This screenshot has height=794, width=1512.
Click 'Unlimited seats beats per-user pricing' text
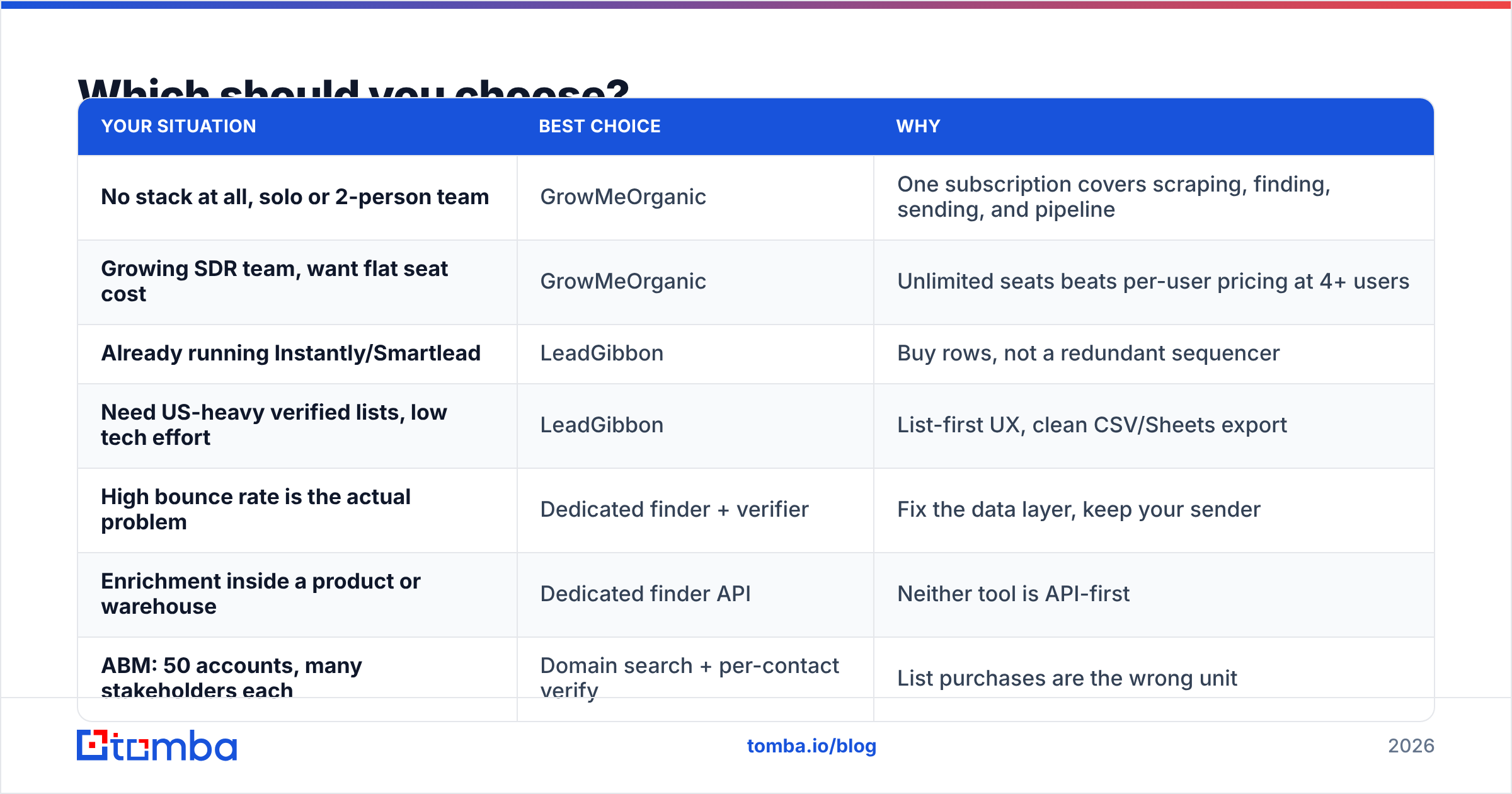click(x=1153, y=282)
